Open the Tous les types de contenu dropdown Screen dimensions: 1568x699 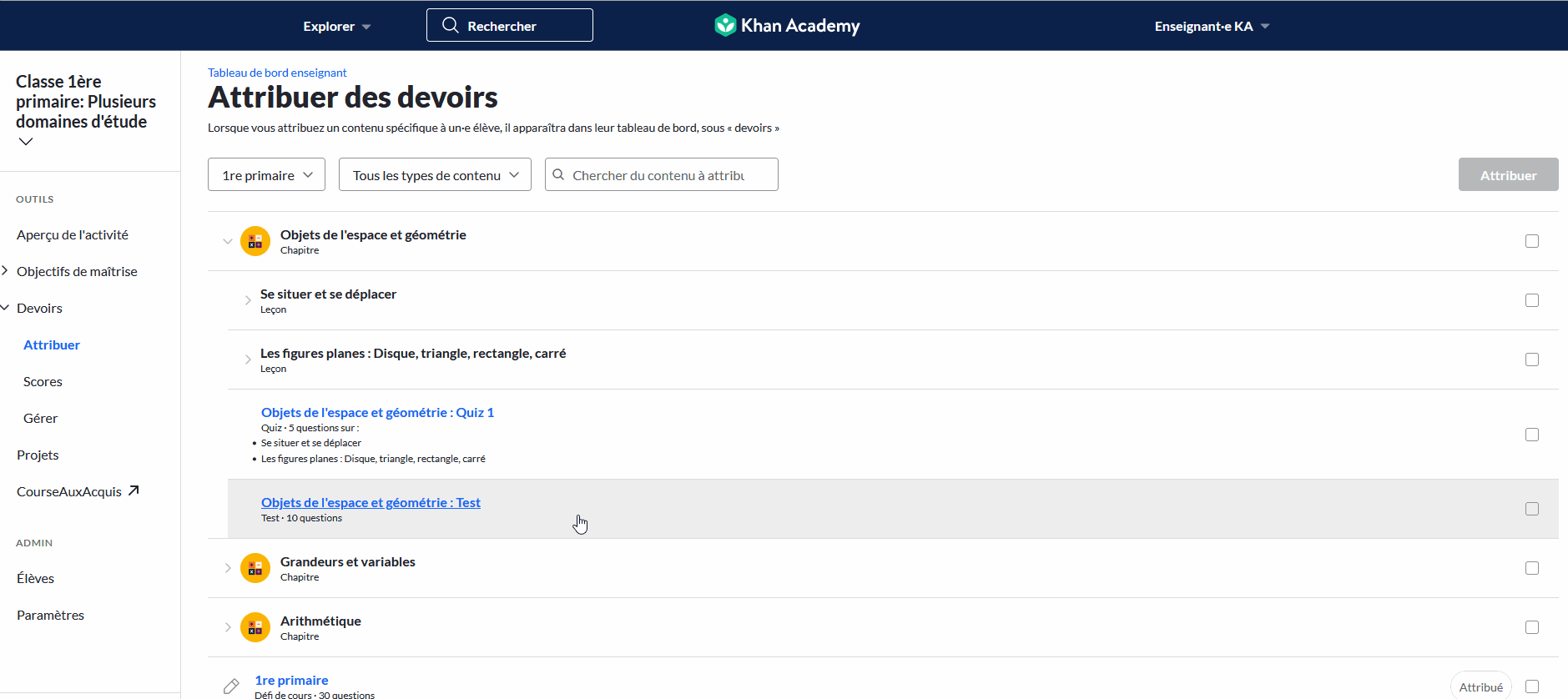435,174
